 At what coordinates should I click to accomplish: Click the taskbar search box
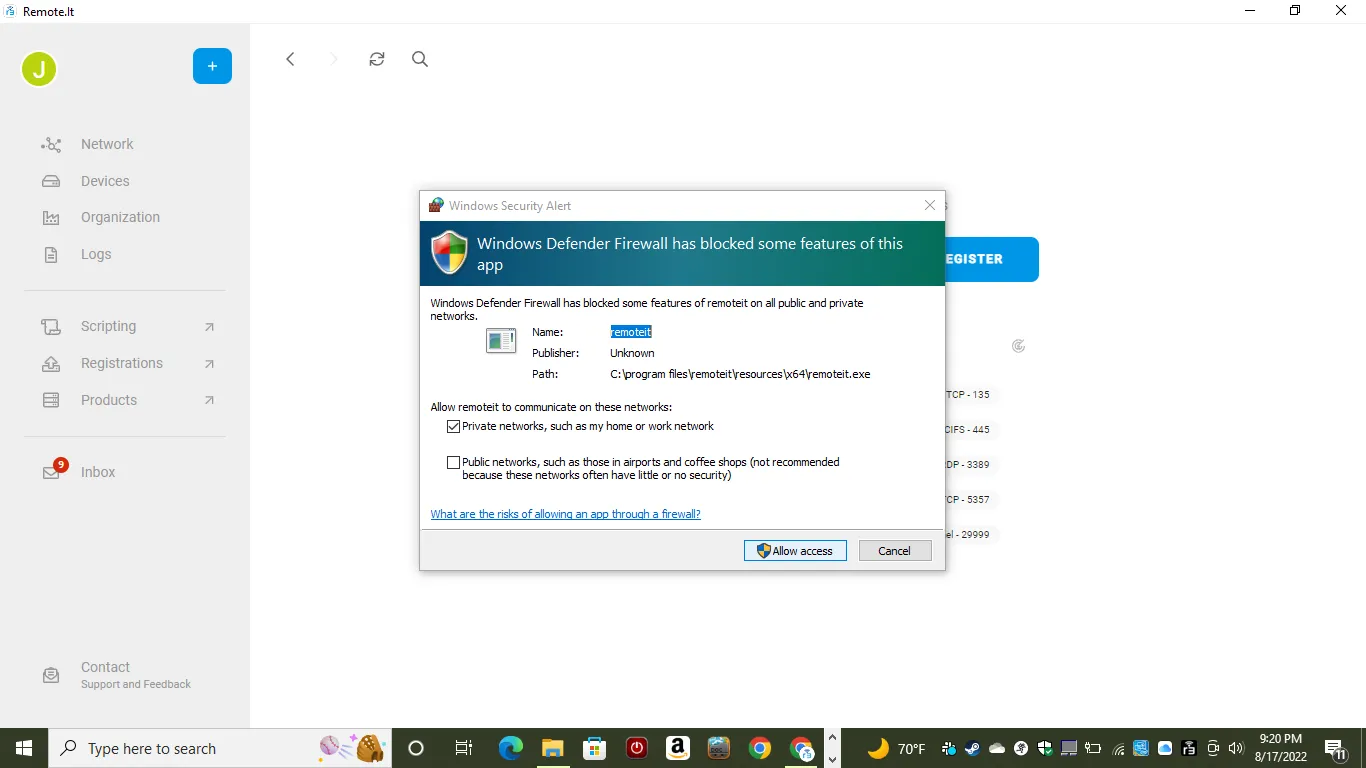220,748
